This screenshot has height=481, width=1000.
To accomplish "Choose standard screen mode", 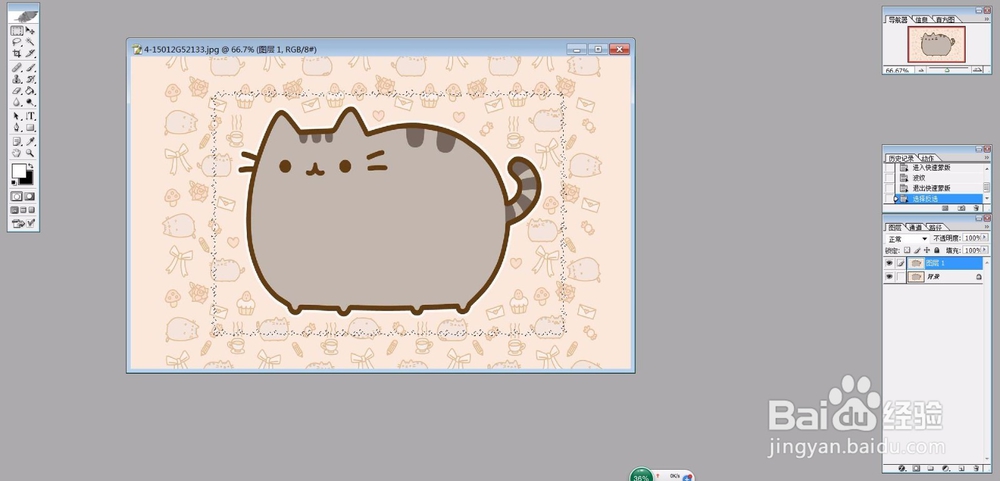I will pos(15,210).
